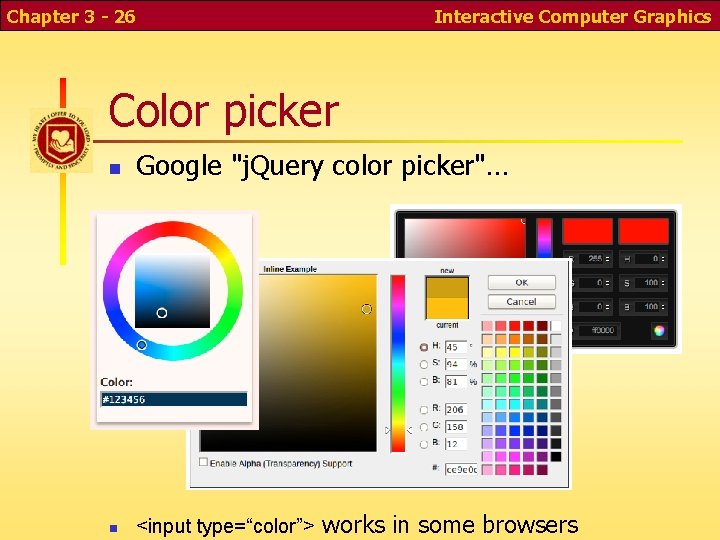Click the dark picker hex field showing ff0000

[600, 331]
